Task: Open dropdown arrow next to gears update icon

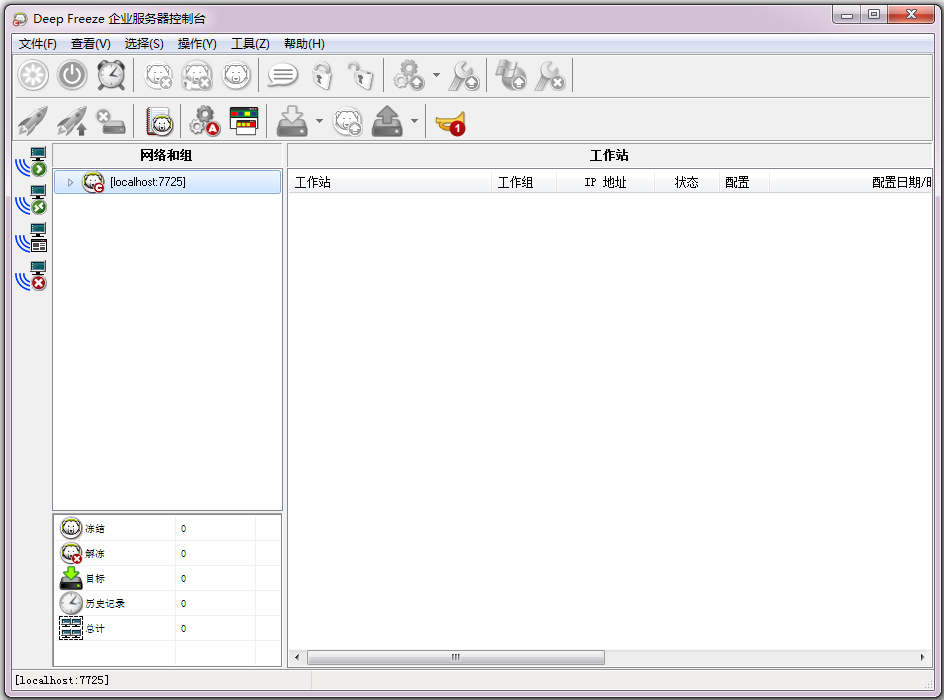Action: (436, 76)
